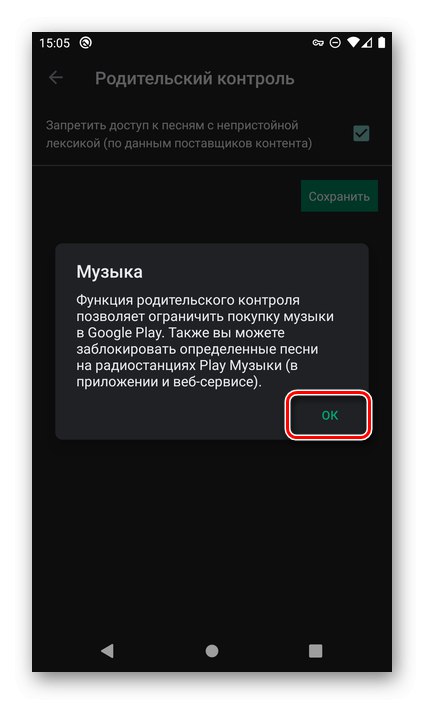Viewport: 424px width, 704px height.
Task: Uncheck the explicit songs restriction checkbox
Action: (361, 133)
